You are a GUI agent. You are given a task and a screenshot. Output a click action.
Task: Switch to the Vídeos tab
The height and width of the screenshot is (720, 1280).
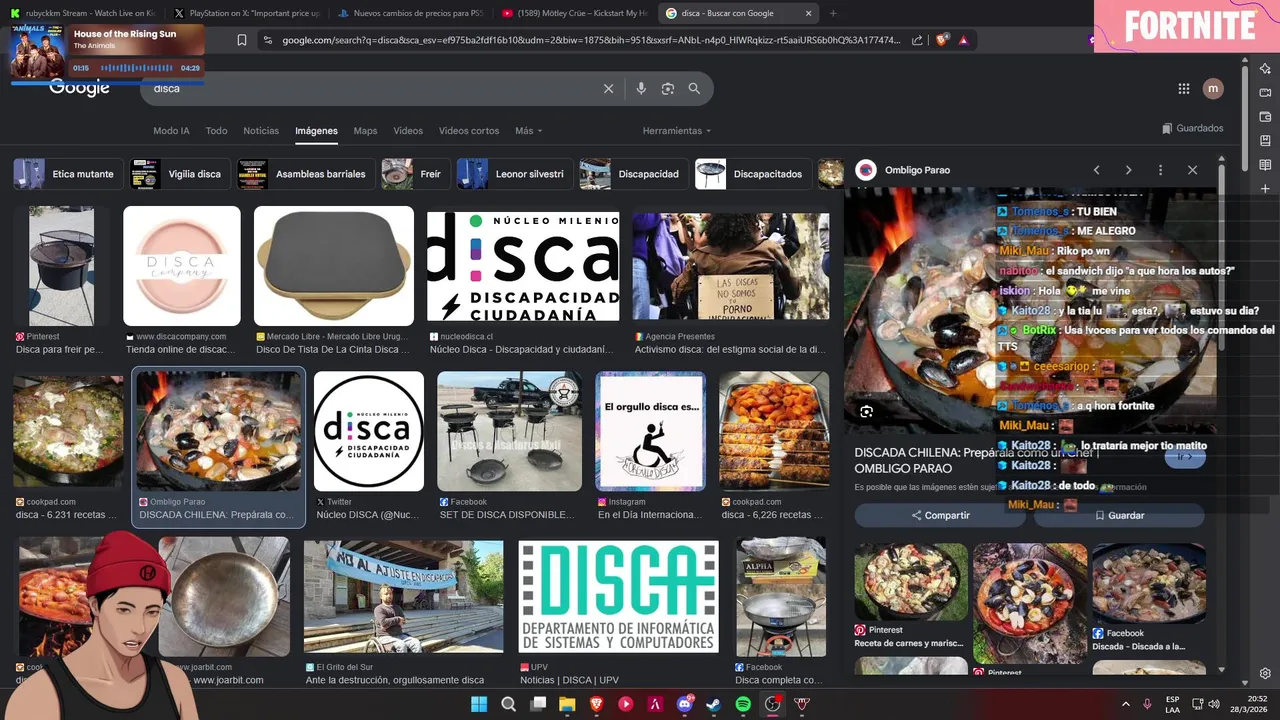coord(408,131)
